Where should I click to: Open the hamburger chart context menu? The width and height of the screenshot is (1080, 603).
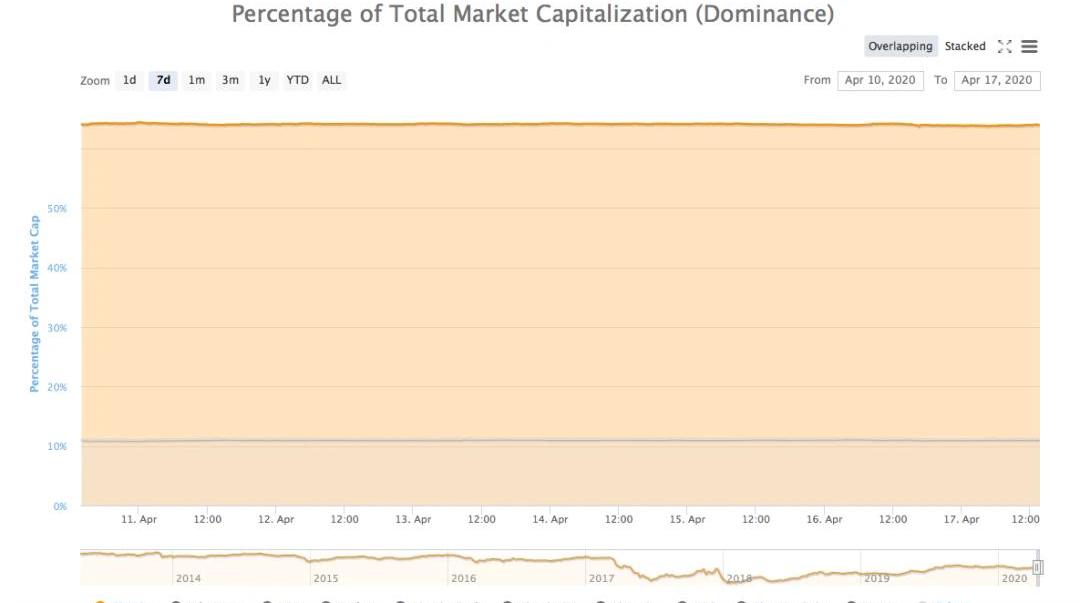pyautogui.click(x=1029, y=47)
